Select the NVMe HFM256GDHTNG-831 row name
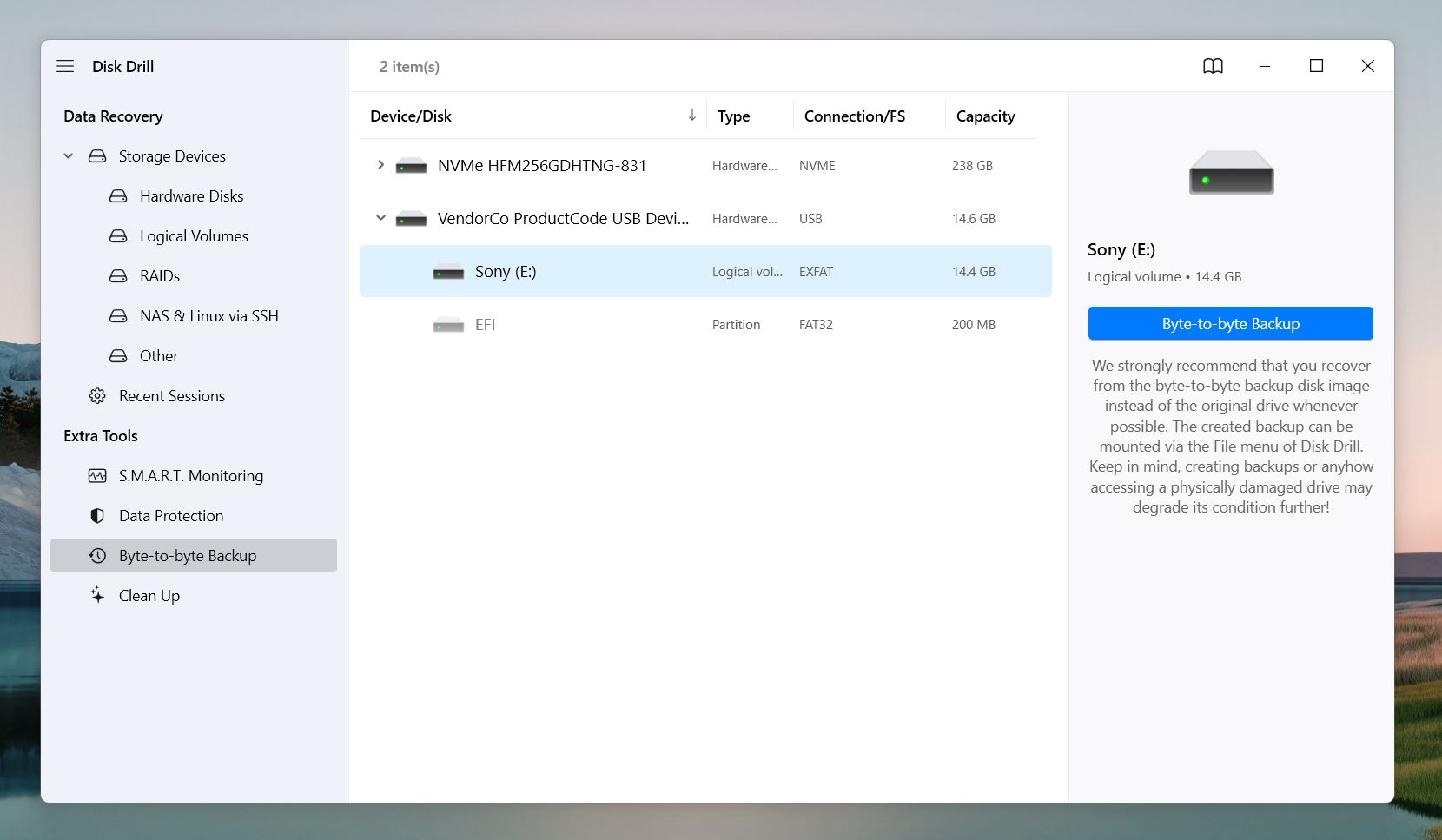Viewport: 1442px width, 840px height. click(542, 166)
